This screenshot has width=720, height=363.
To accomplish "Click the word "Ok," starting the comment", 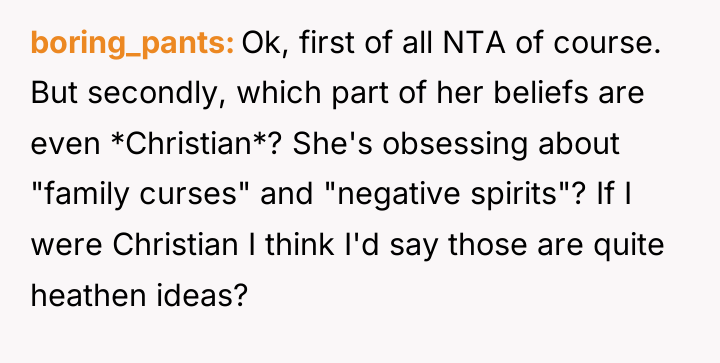I will tap(265, 45).
